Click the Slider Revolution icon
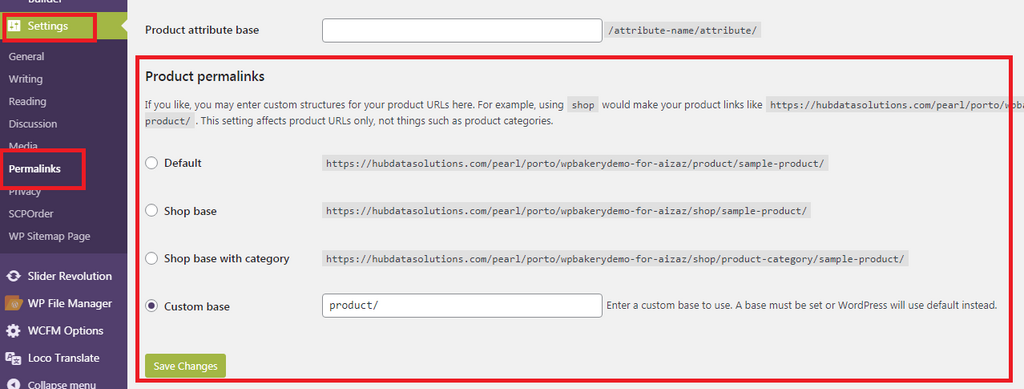The height and width of the screenshot is (389, 1024). coord(13,276)
